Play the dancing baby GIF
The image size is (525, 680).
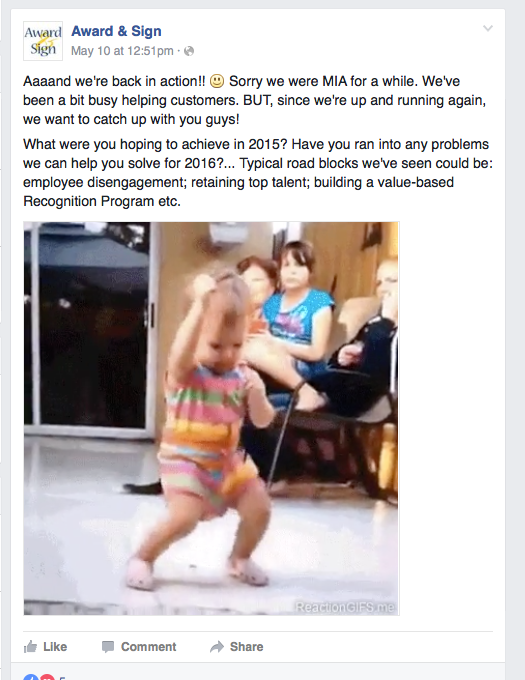[x=211, y=418]
